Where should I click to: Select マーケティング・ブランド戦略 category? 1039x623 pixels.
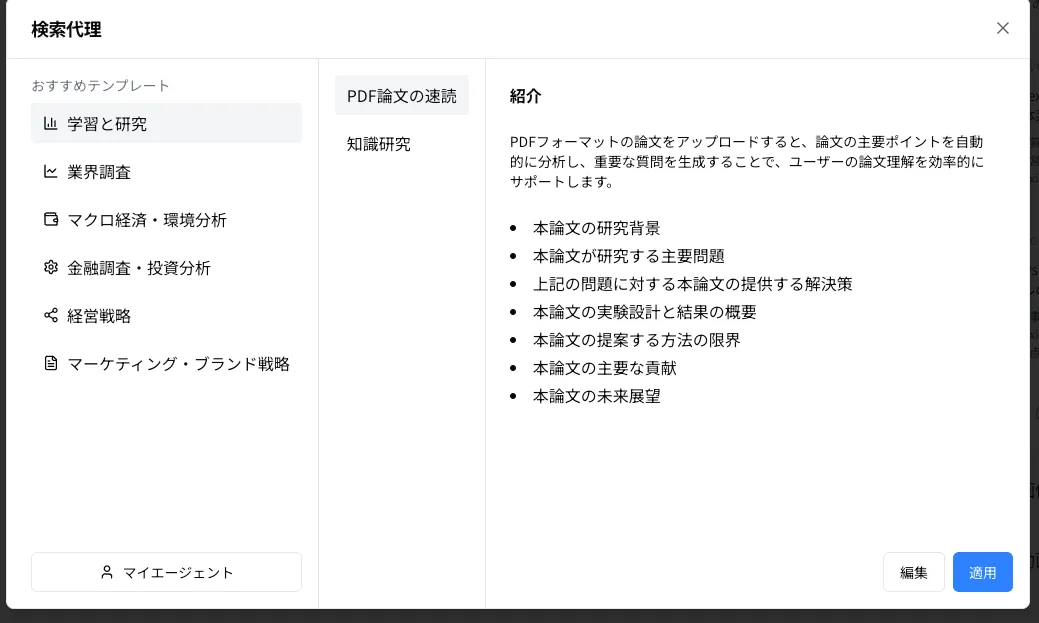[166, 363]
